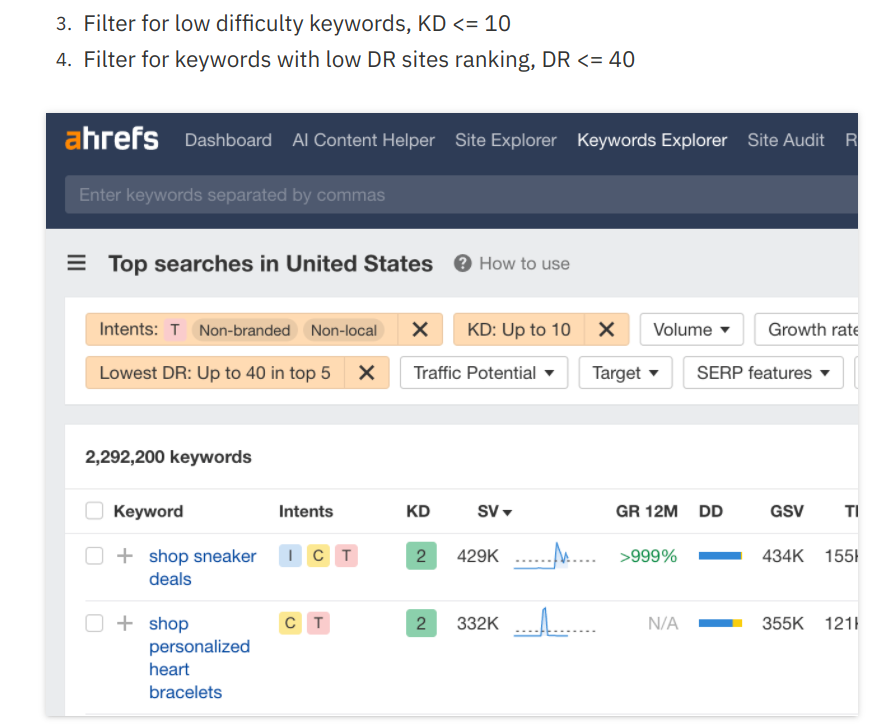Open the SERP features dropdown
The image size is (892, 728).
(x=763, y=373)
